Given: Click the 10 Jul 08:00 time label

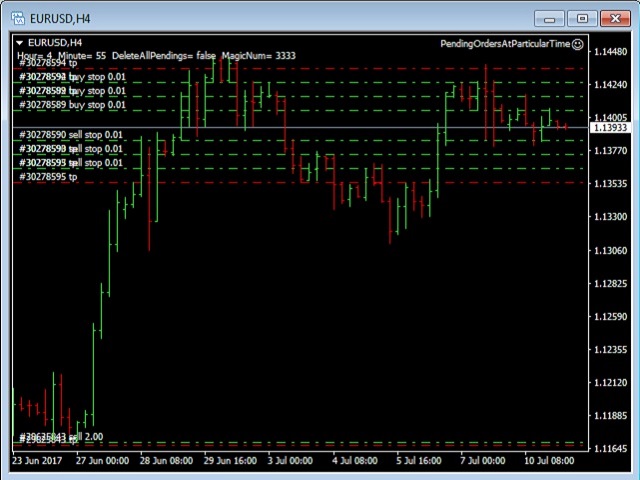Looking at the screenshot, I should pos(549,461).
